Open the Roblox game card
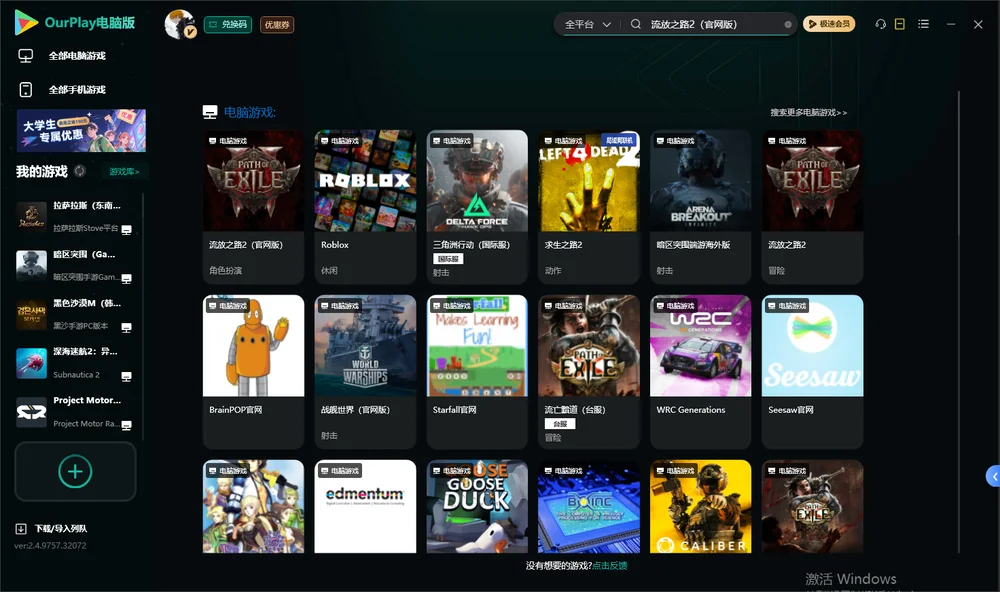Image resolution: width=1000 pixels, height=592 pixels. point(365,207)
